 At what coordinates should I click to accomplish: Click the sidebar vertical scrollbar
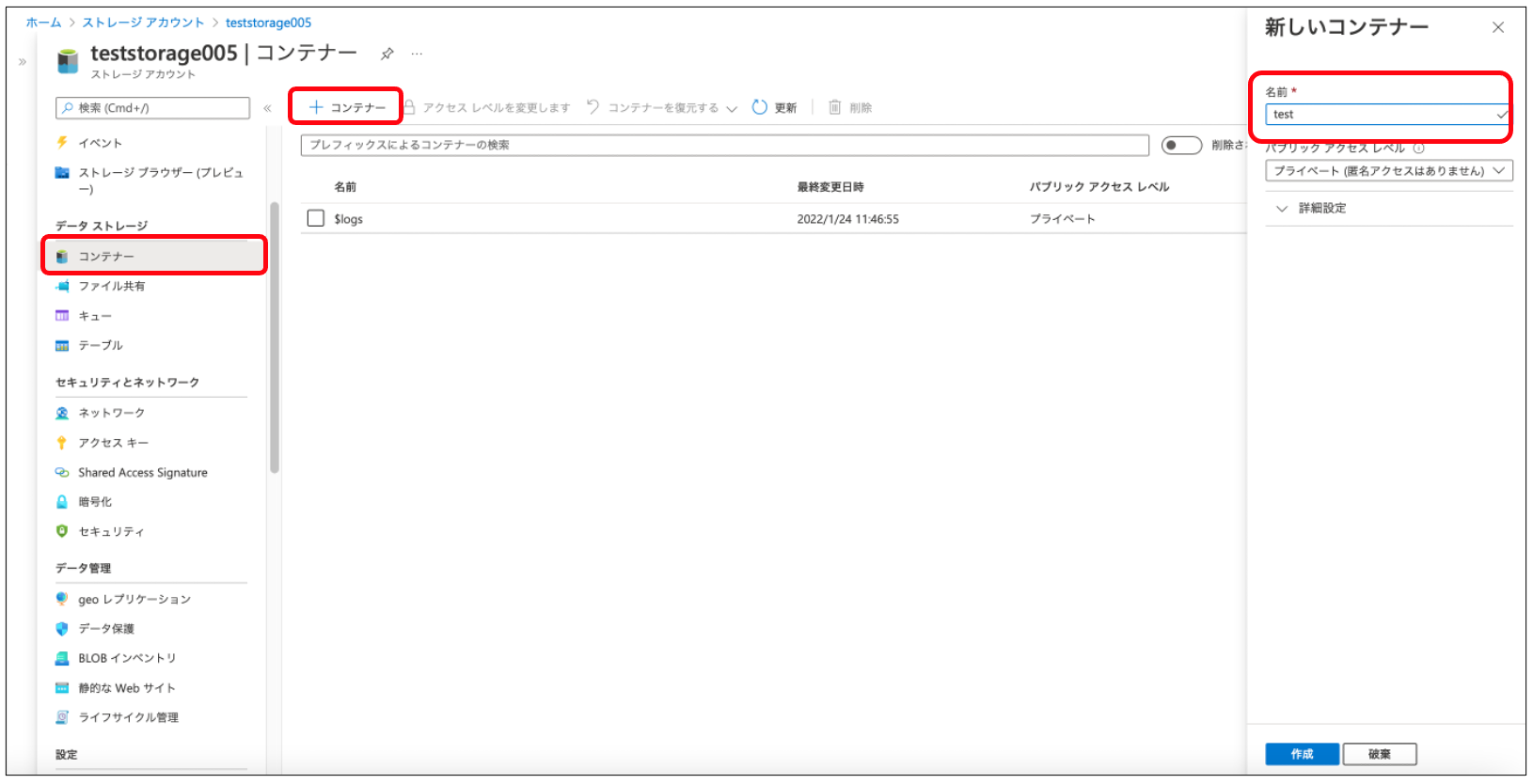coord(275,338)
